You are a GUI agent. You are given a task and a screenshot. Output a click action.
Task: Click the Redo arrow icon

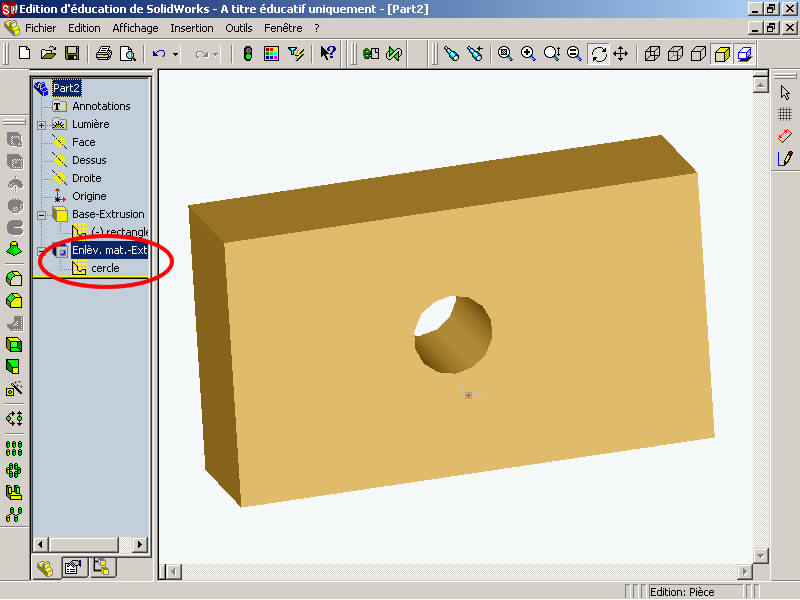pos(202,54)
